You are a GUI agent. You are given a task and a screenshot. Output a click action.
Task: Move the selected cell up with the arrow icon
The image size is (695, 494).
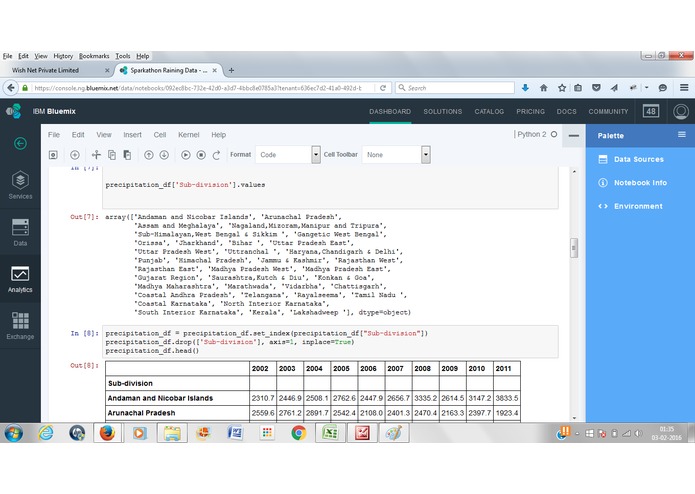[x=149, y=155]
